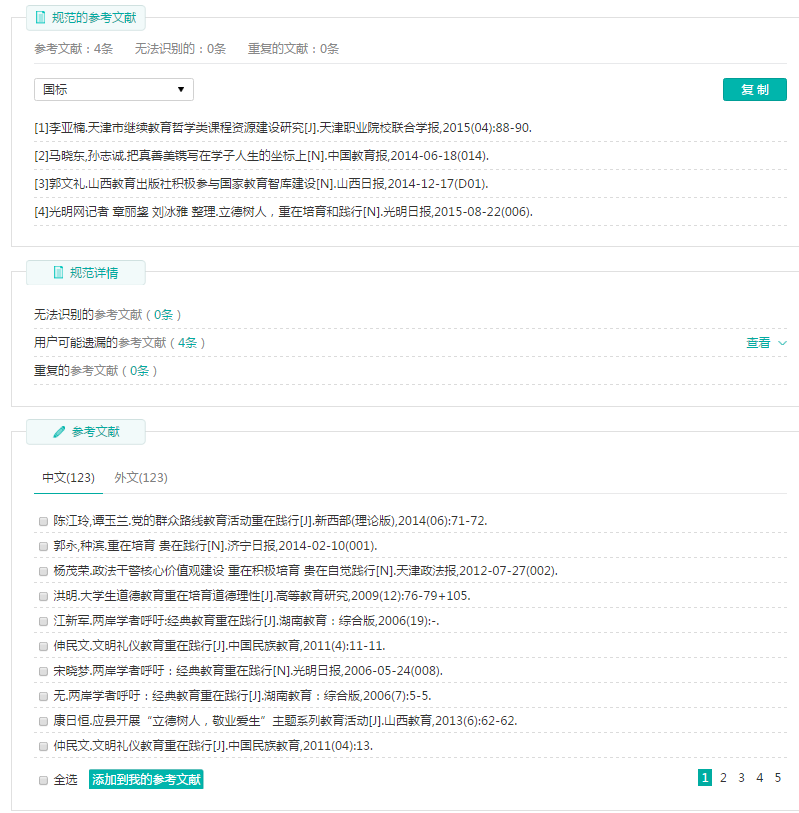This screenshot has width=799, height=813.
Task: Toggle the 全选 select-all checkbox
Action: pyautogui.click(x=43, y=779)
